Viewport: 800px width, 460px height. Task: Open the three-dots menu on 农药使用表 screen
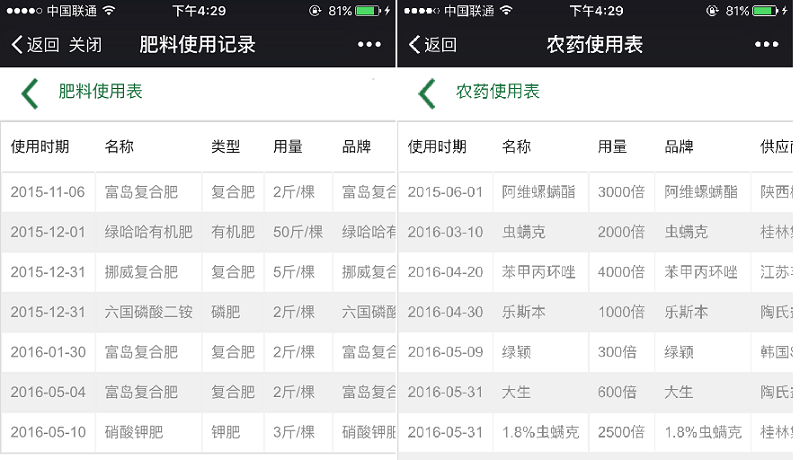[766, 45]
